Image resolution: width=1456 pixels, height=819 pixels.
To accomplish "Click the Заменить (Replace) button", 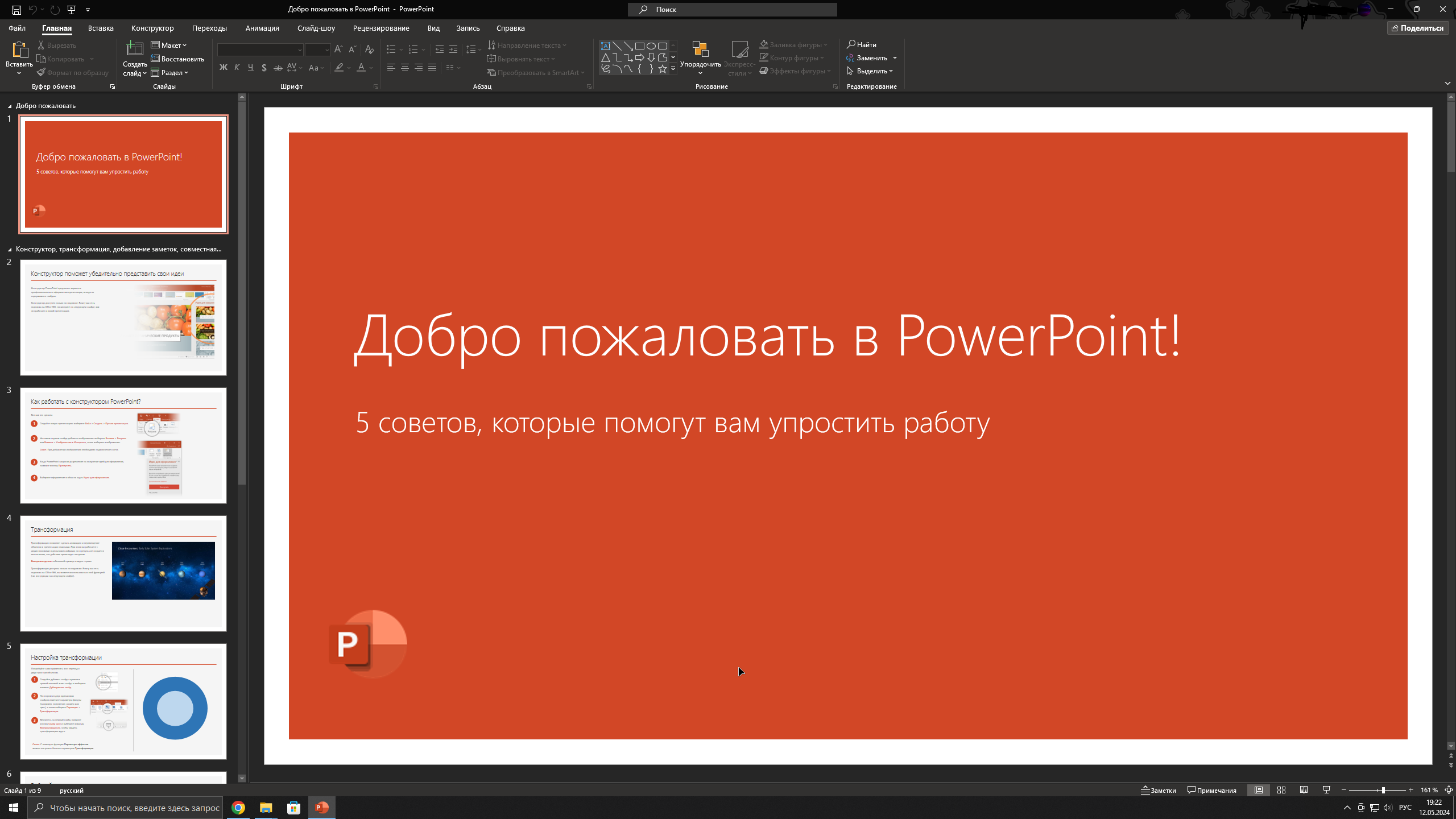I will (867, 58).
